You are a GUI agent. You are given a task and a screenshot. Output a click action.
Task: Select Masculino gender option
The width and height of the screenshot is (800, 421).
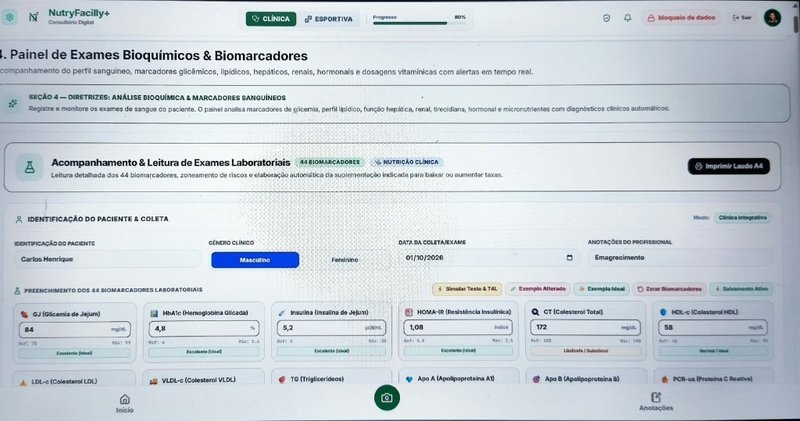pyautogui.click(x=255, y=260)
